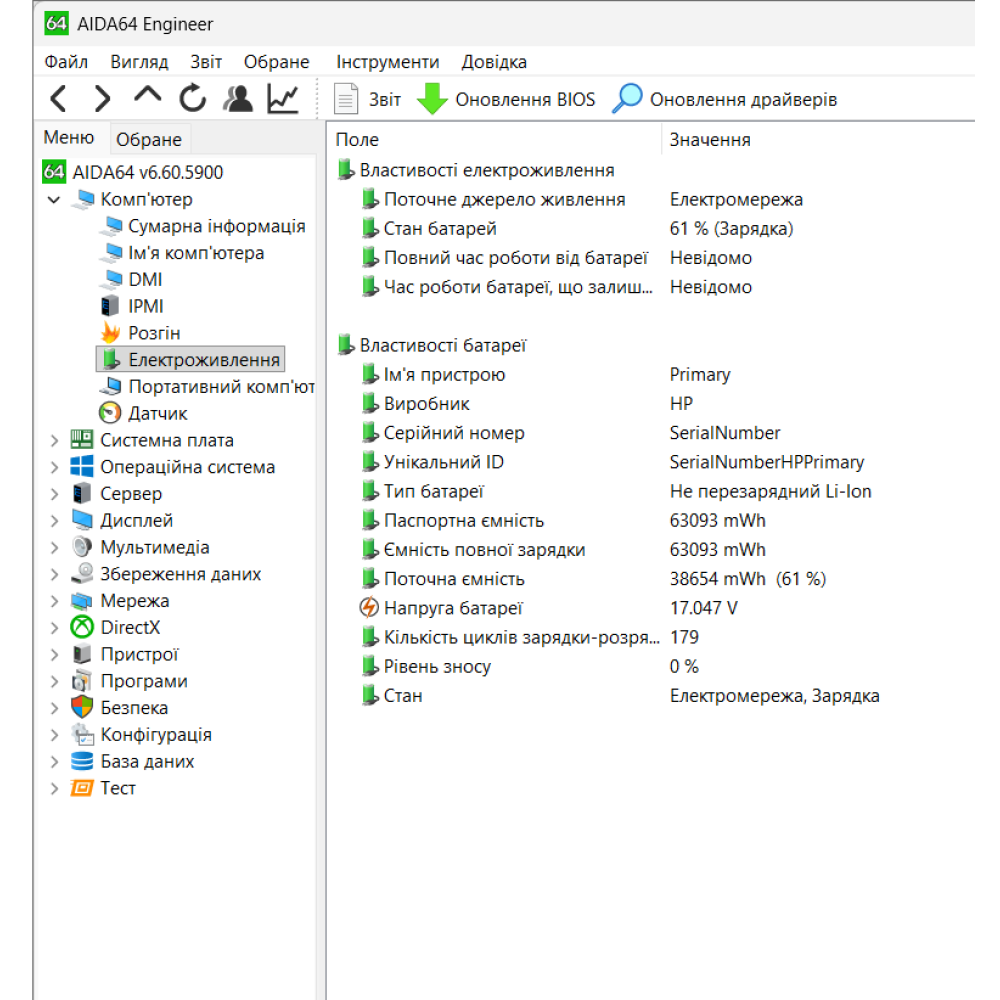This screenshot has height=1000, width=1000.
Task: Go up one level with Up arrow
Action: [148, 96]
